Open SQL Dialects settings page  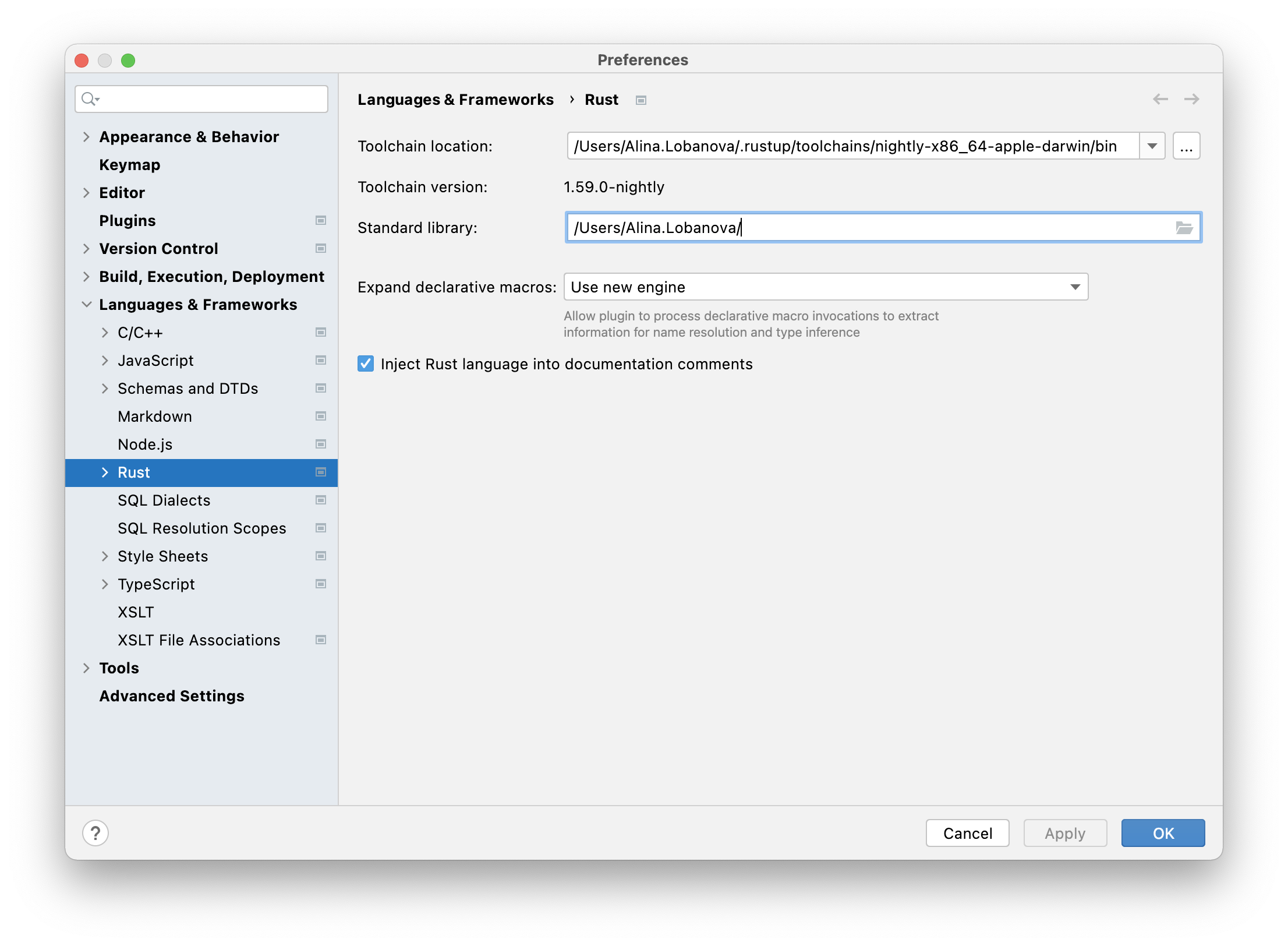[164, 500]
